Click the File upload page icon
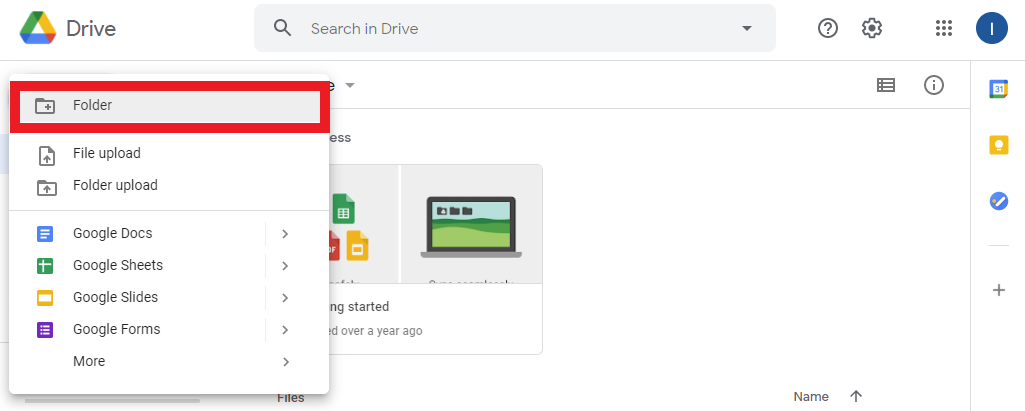This screenshot has width=1025, height=411. (x=46, y=156)
